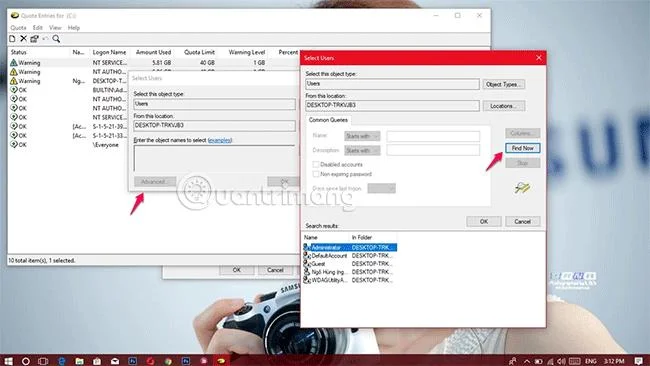Click the Advanced... button in background Select Users dialog

click(x=155, y=182)
